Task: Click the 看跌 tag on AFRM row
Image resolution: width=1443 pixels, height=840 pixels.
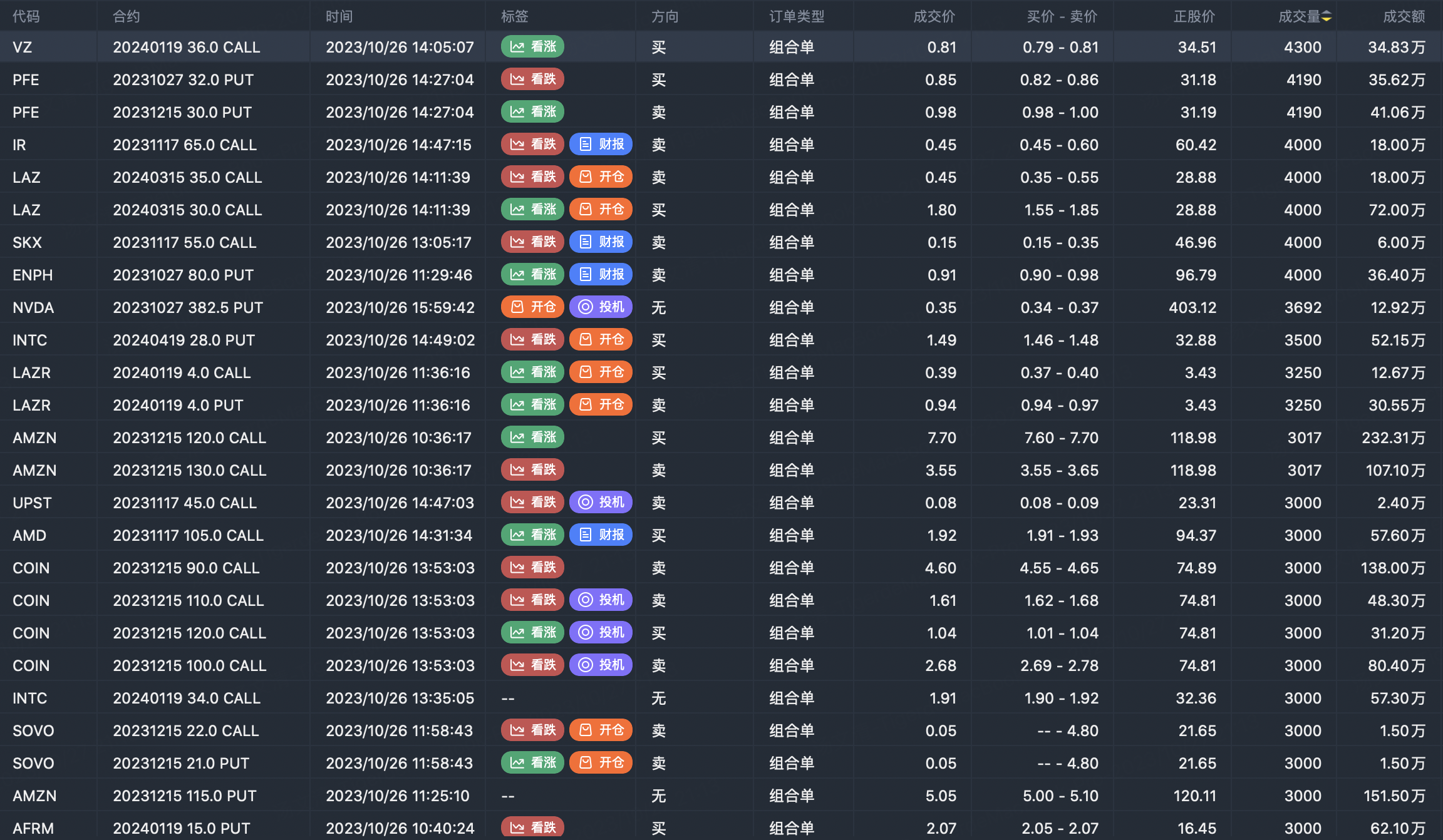Action: pyautogui.click(x=532, y=827)
